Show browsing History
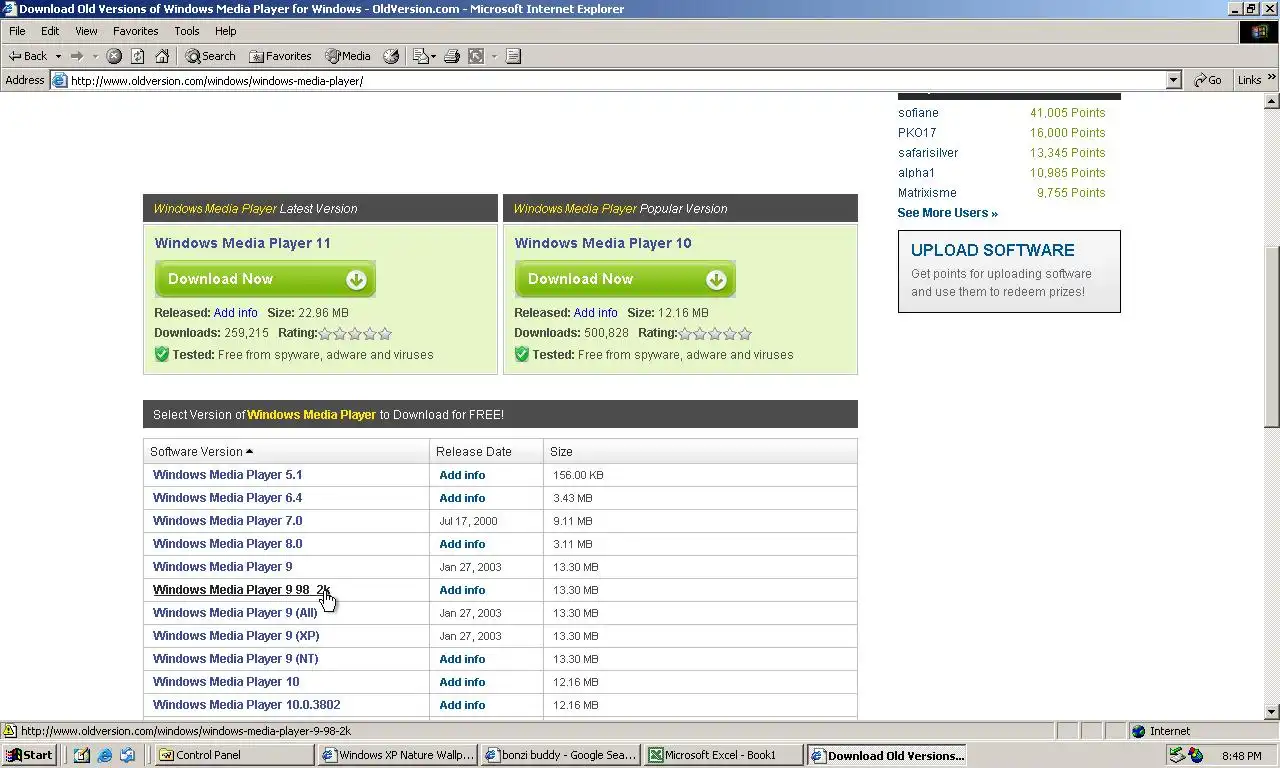Image resolution: width=1280 pixels, height=768 pixels. [x=391, y=56]
